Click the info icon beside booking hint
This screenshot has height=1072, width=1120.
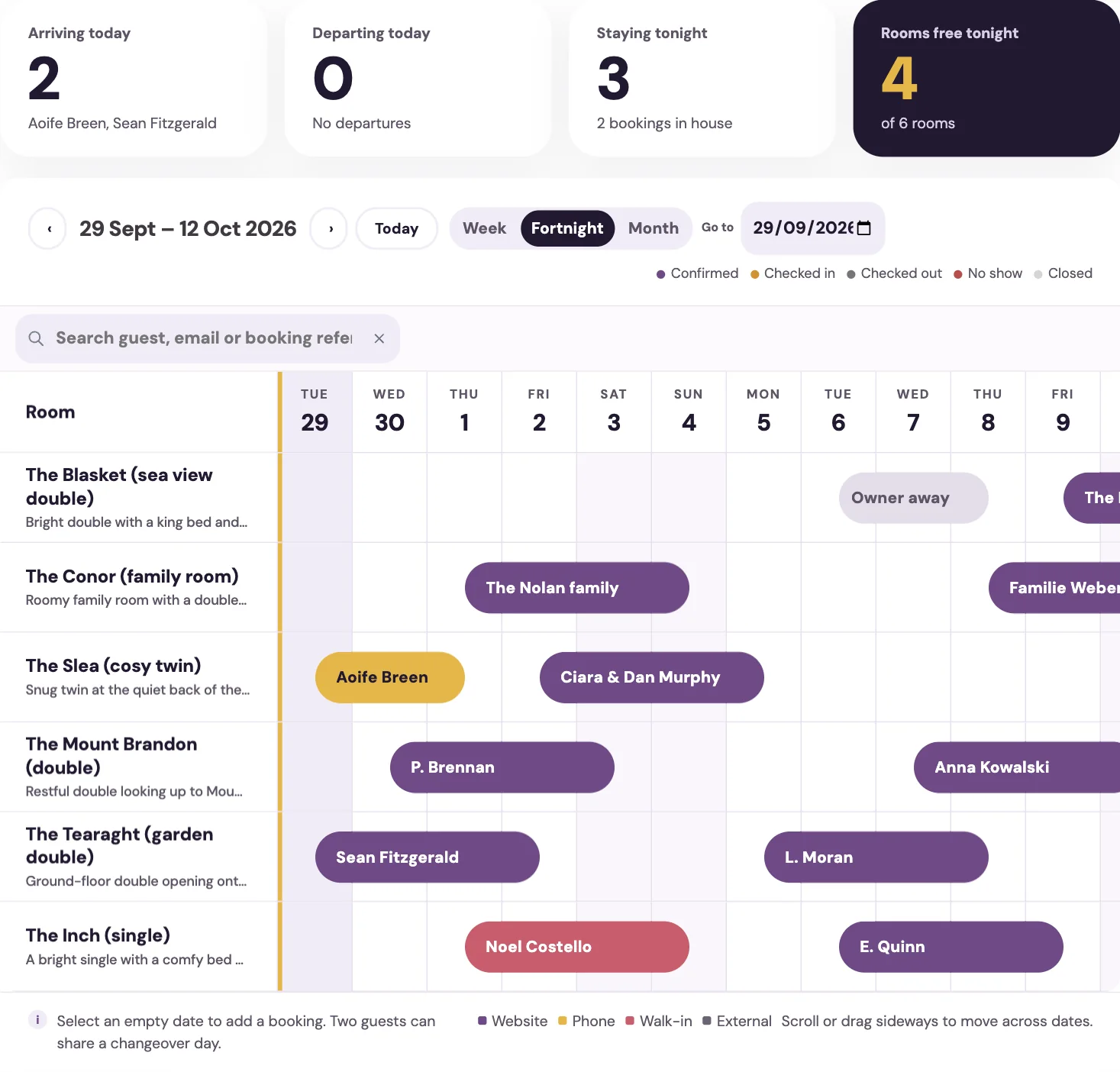click(x=37, y=1020)
